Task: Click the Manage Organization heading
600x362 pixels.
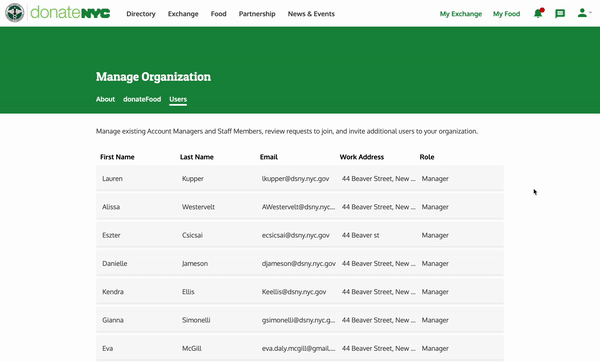Action: point(153,77)
